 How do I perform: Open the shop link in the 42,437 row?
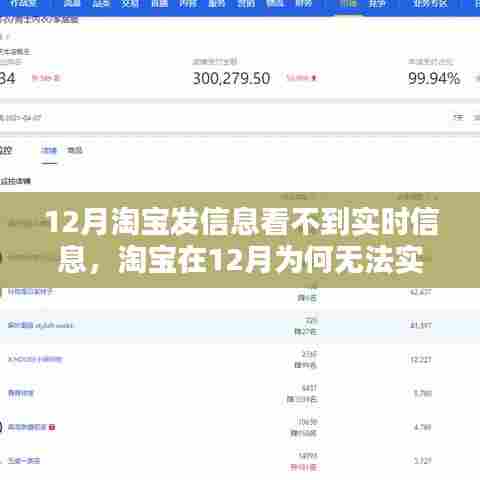(30, 292)
